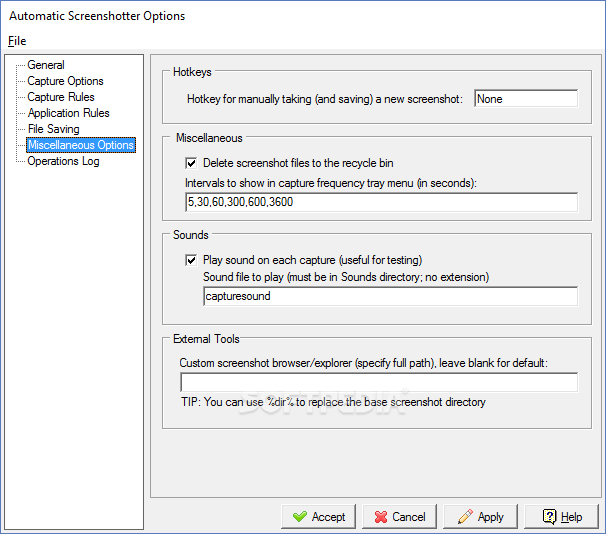Click the capturesound sound file field
606x534 pixels.
tap(390, 296)
